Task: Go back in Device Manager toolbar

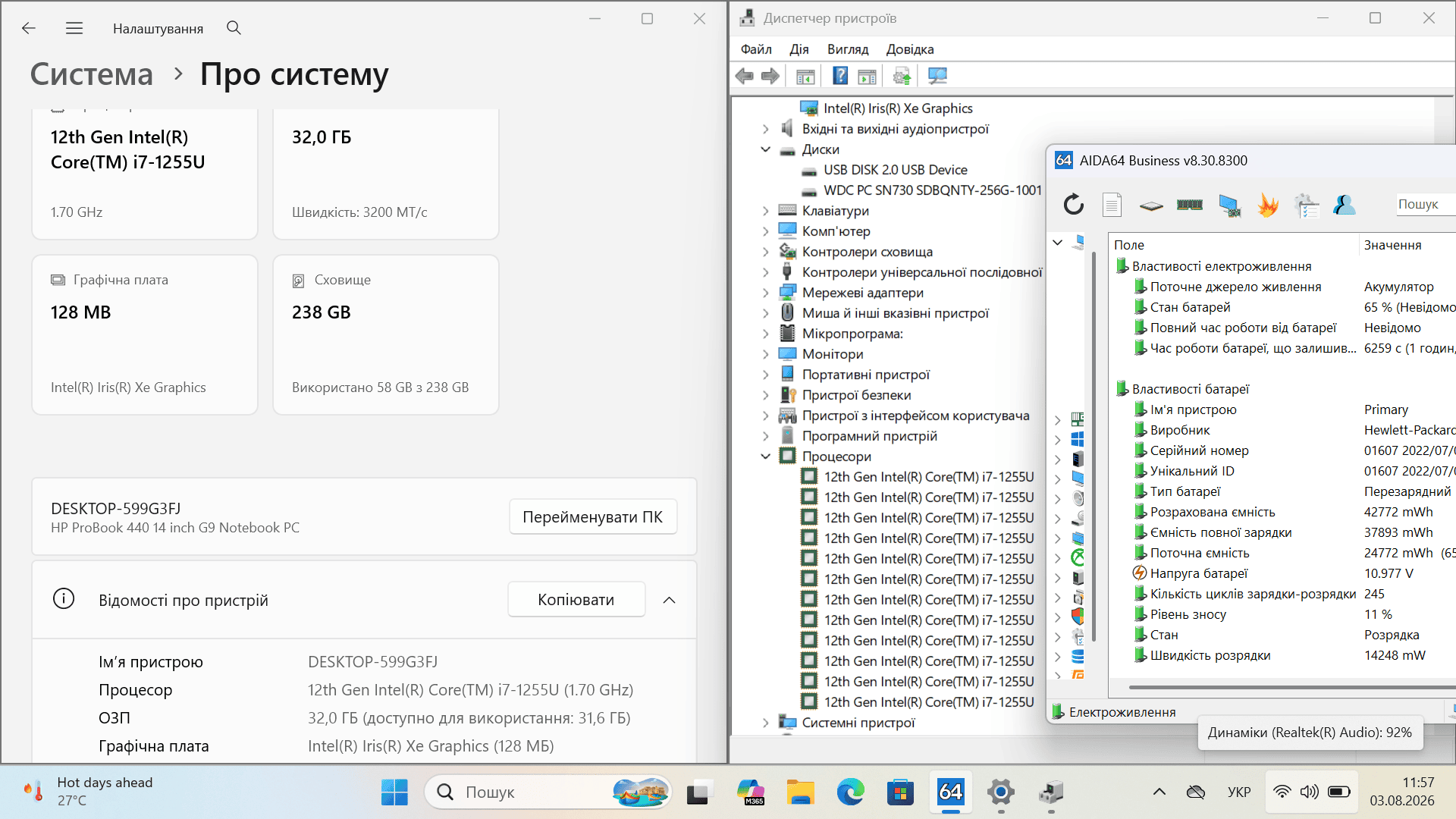Action: [745, 76]
